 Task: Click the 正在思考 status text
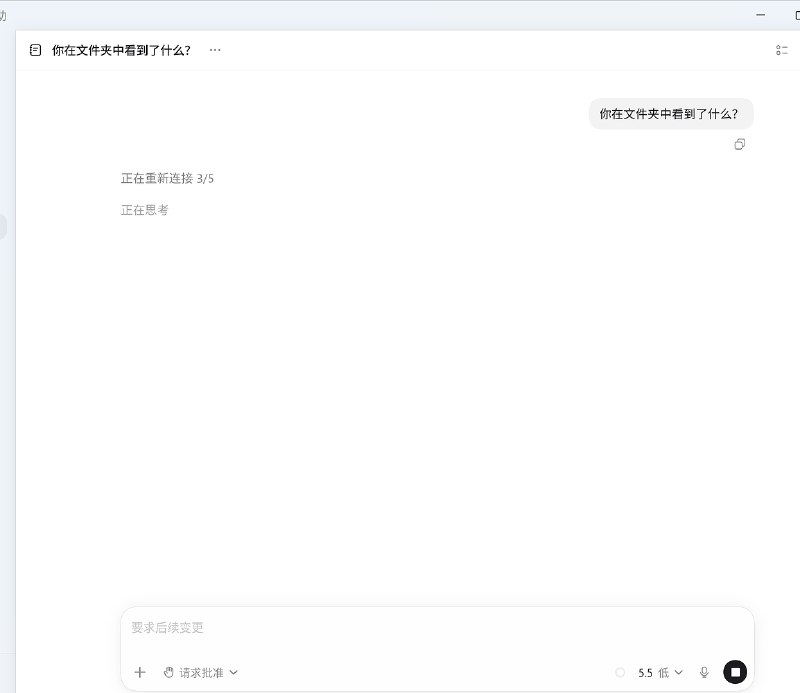pos(144,210)
